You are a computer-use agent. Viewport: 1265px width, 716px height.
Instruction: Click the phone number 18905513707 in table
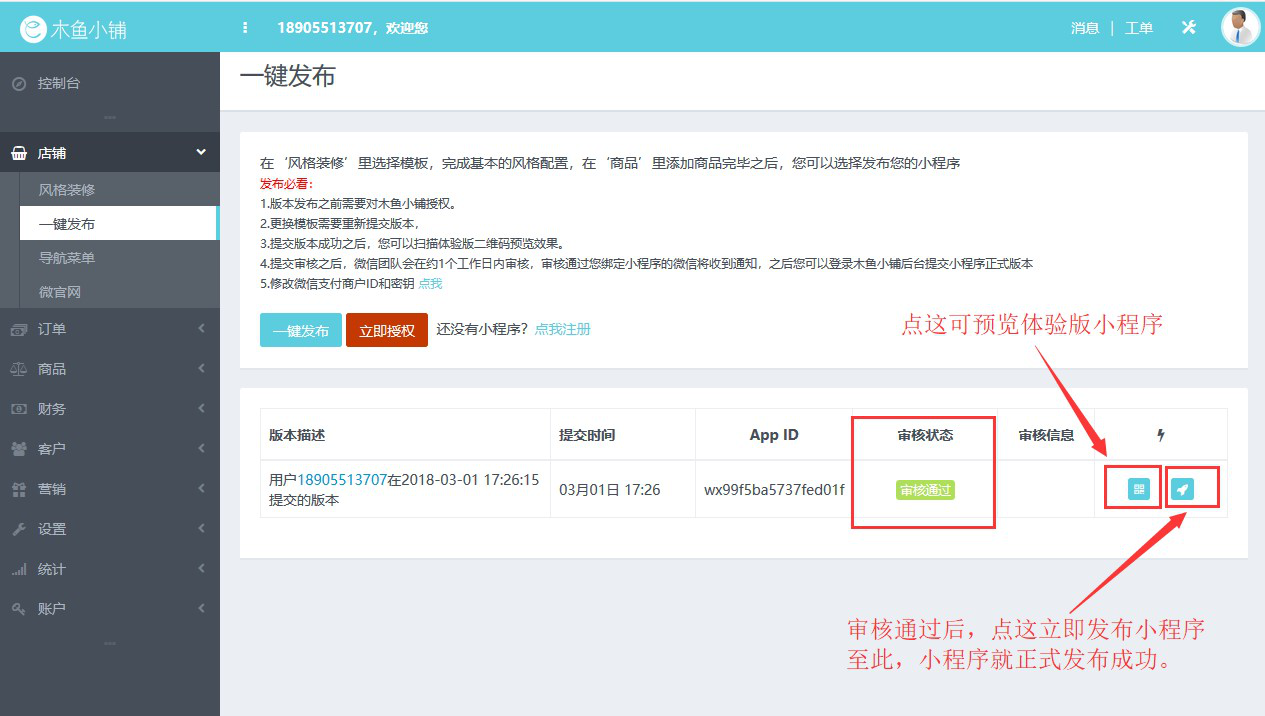click(x=342, y=479)
